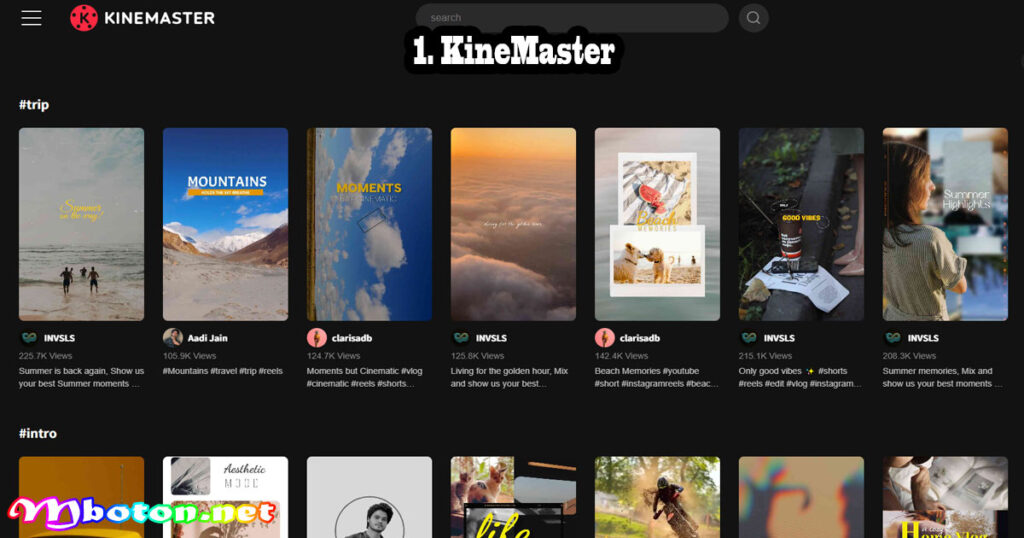Image resolution: width=1024 pixels, height=538 pixels.
Task: Open the Moments cinematic sky thumbnail
Action: point(370,224)
